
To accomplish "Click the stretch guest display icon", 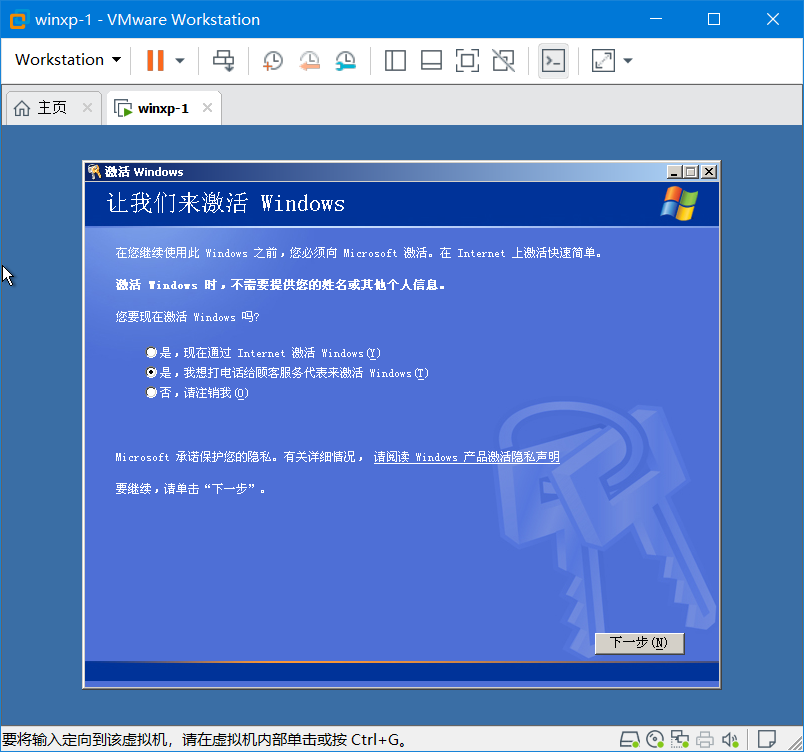I will point(604,60).
